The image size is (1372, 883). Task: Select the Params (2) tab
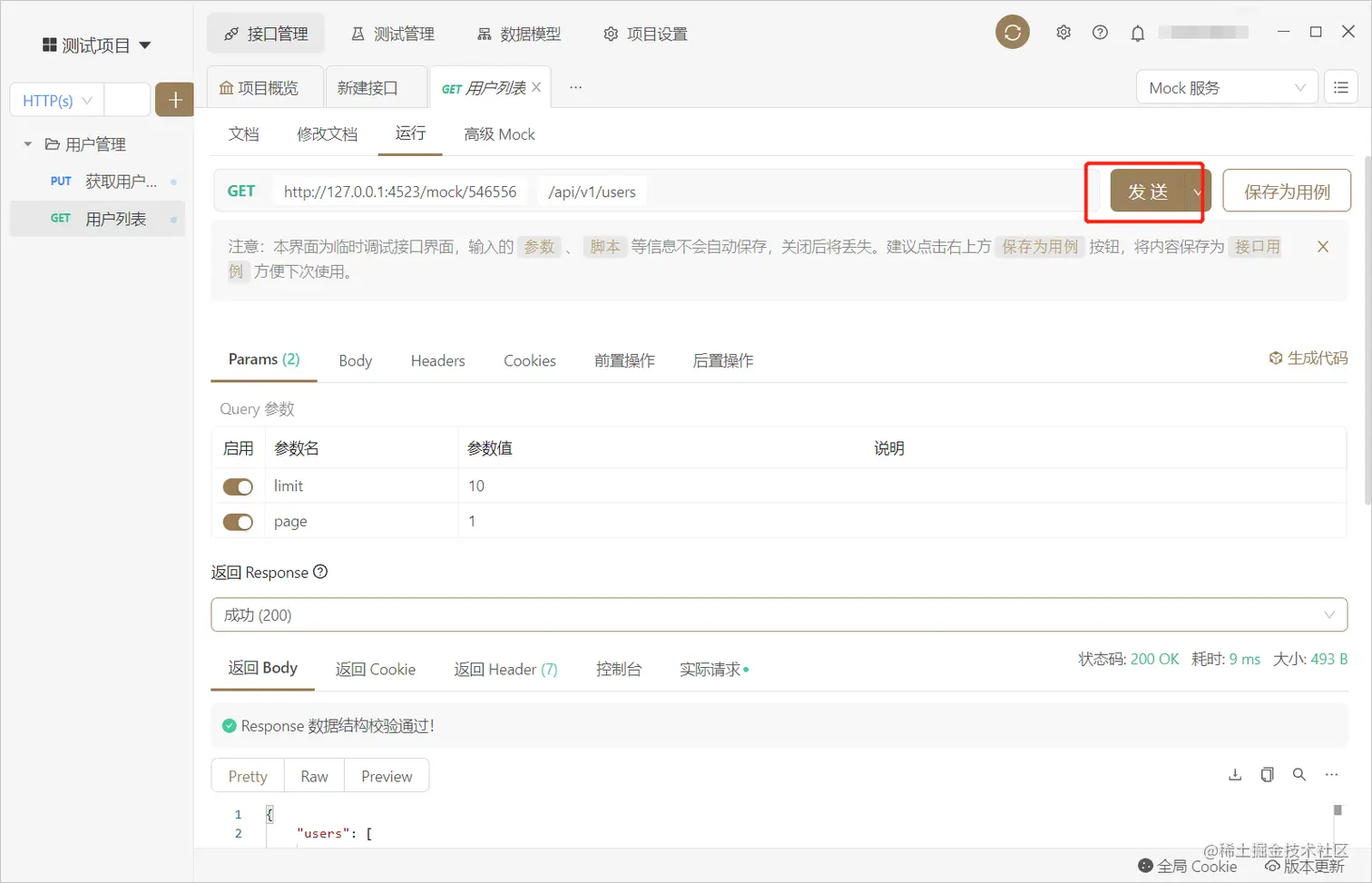tap(264, 359)
